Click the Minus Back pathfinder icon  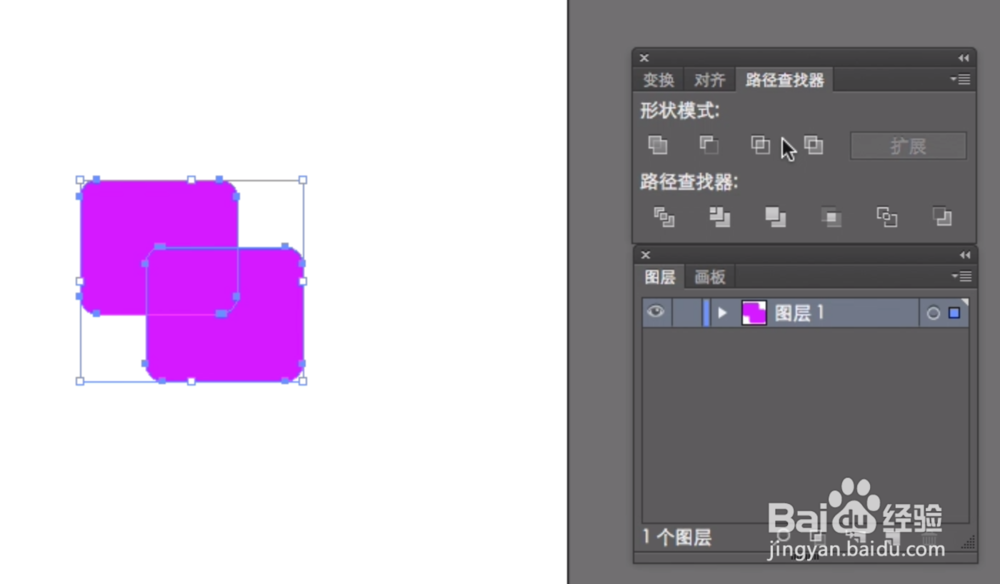pyautogui.click(x=942, y=217)
